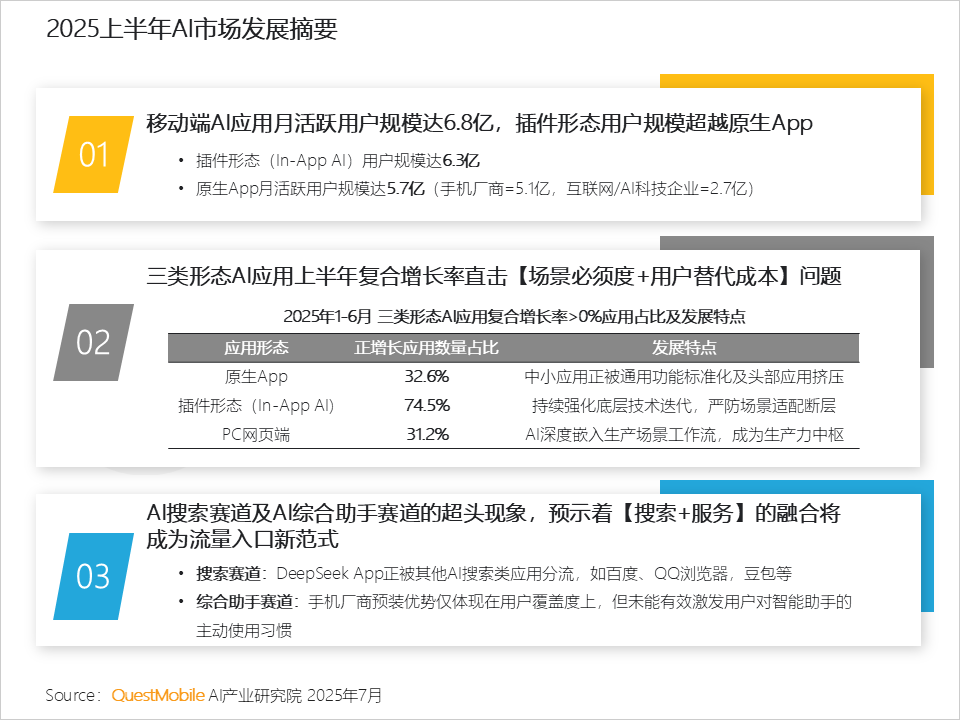The image size is (960, 720).
Task: Click the blue 03 number badge
Action: (93, 576)
